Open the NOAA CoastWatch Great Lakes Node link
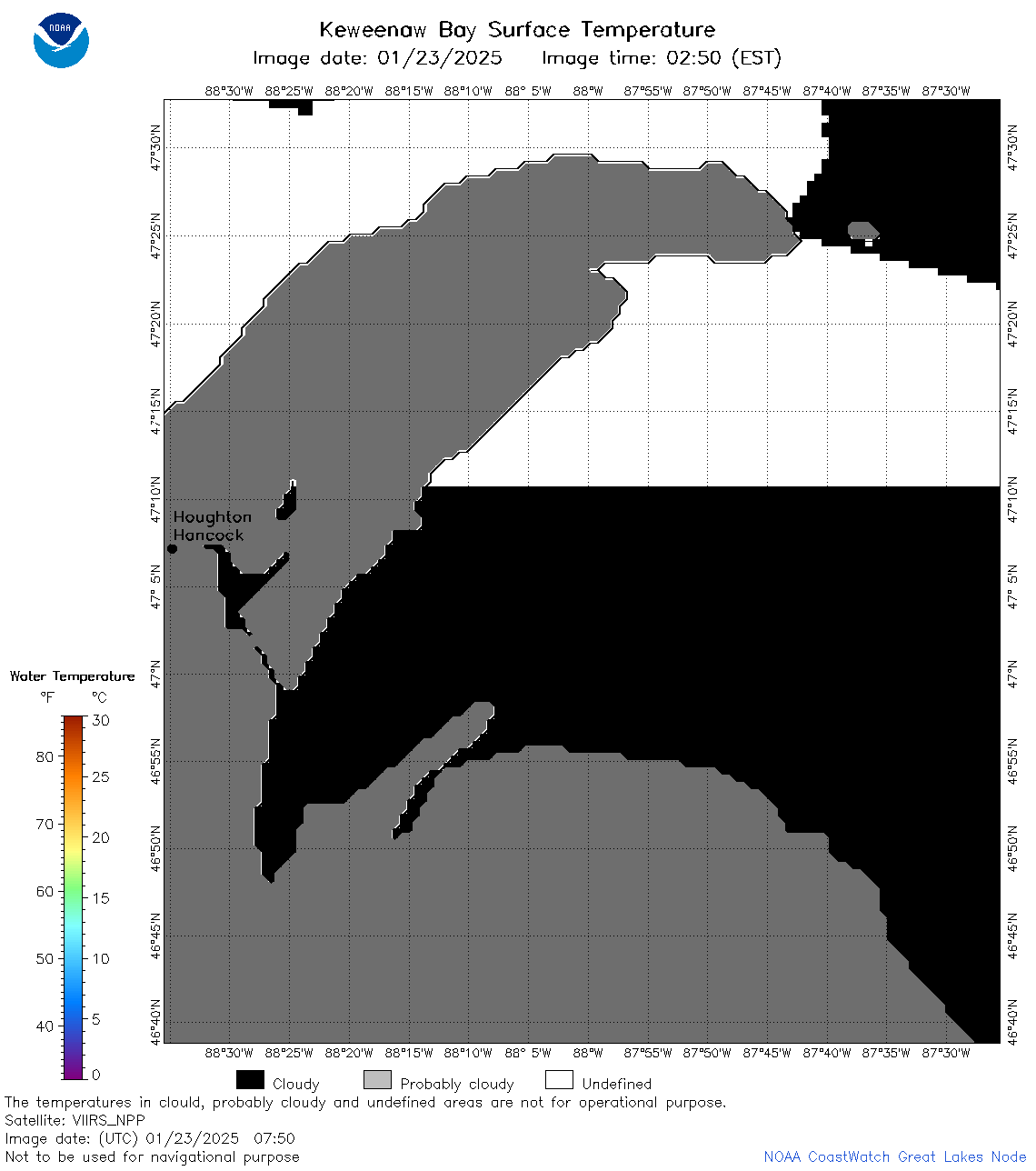 pos(895,1156)
